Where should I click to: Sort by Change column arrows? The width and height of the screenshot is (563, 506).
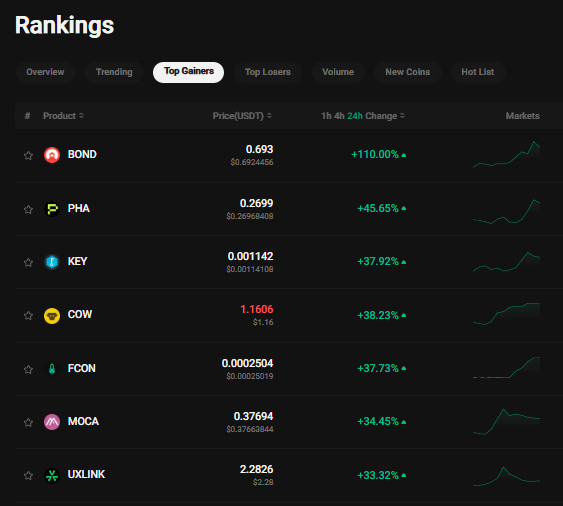click(x=402, y=116)
